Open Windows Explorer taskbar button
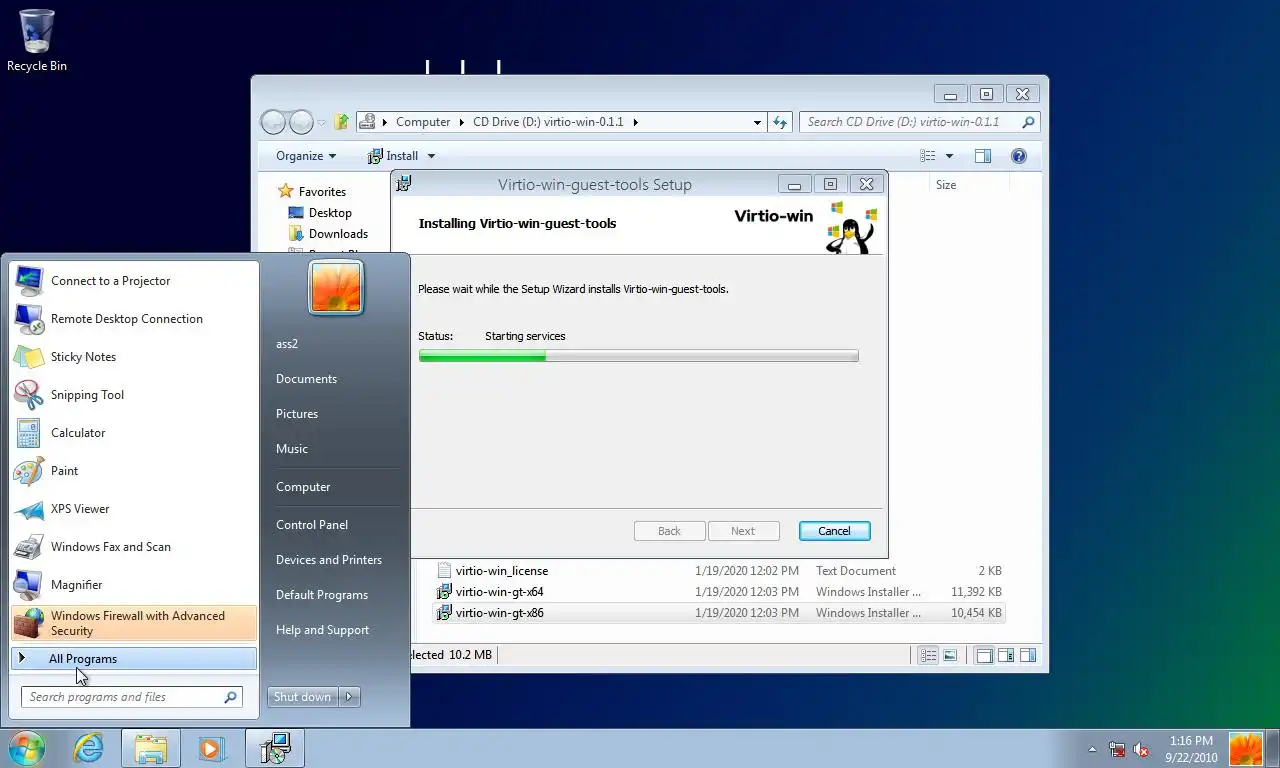 coord(151,748)
